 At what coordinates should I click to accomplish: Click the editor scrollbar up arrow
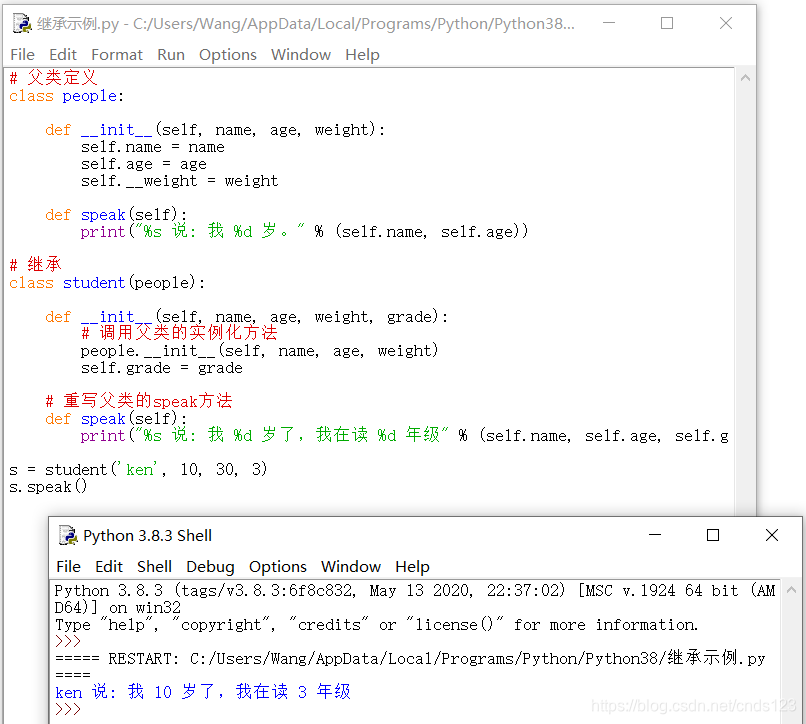pos(745,78)
